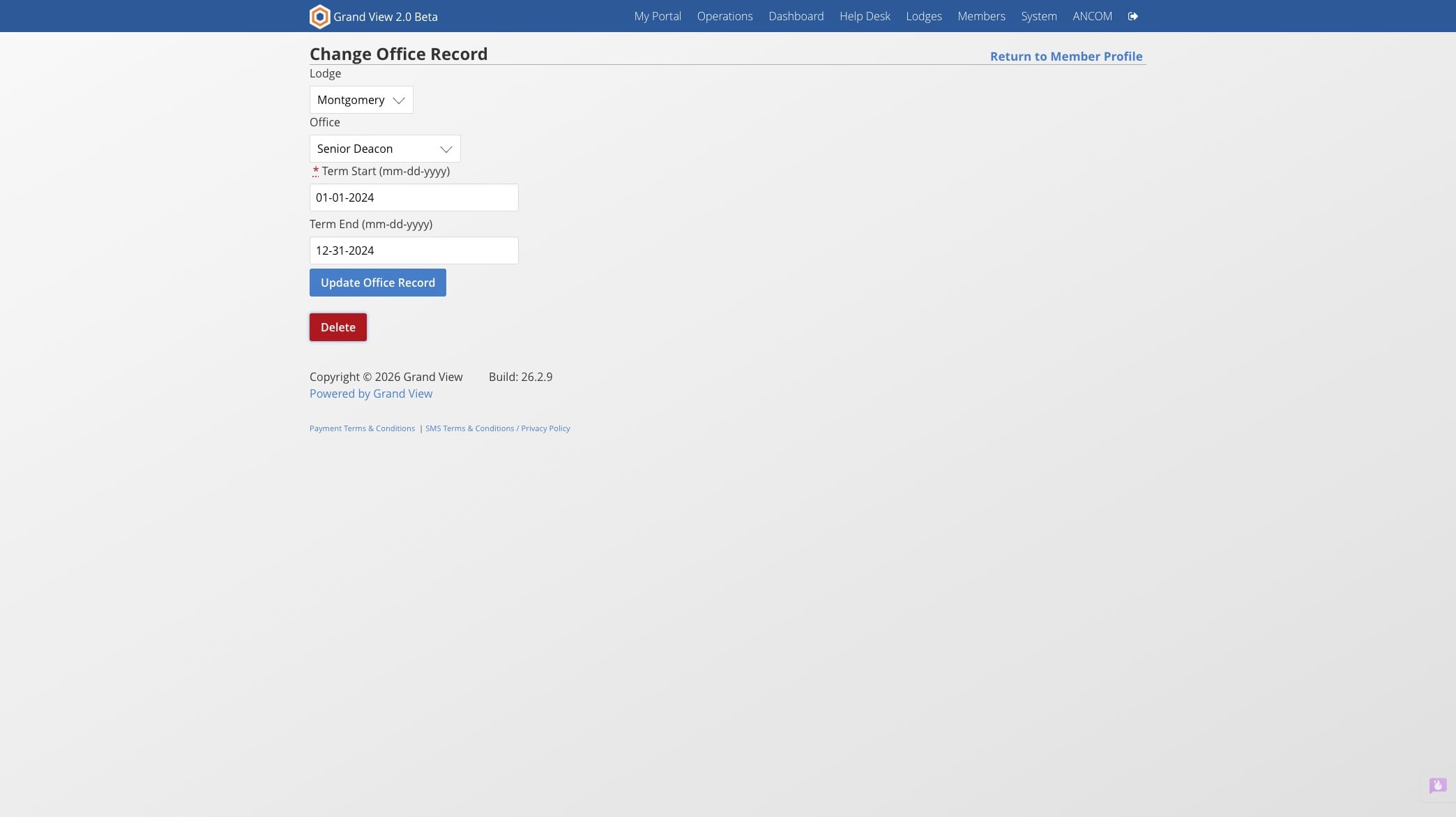The height and width of the screenshot is (817, 1456).
Task: Open Members menu item
Action: [x=981, y=16]
